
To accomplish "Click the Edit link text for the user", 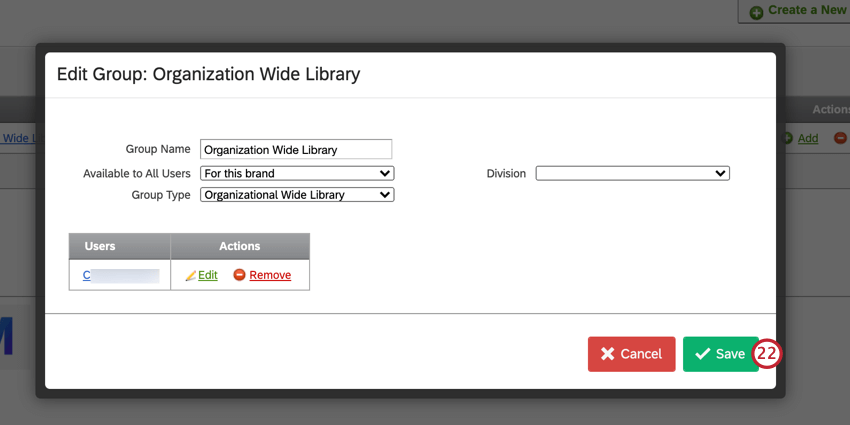I will click(x=207, y=275).
